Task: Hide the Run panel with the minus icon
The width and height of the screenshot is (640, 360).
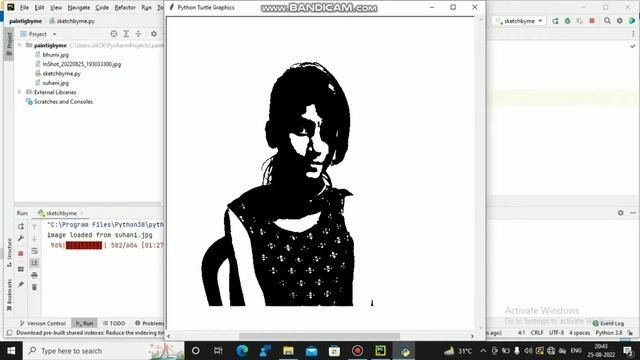Action: click(633, 213)
